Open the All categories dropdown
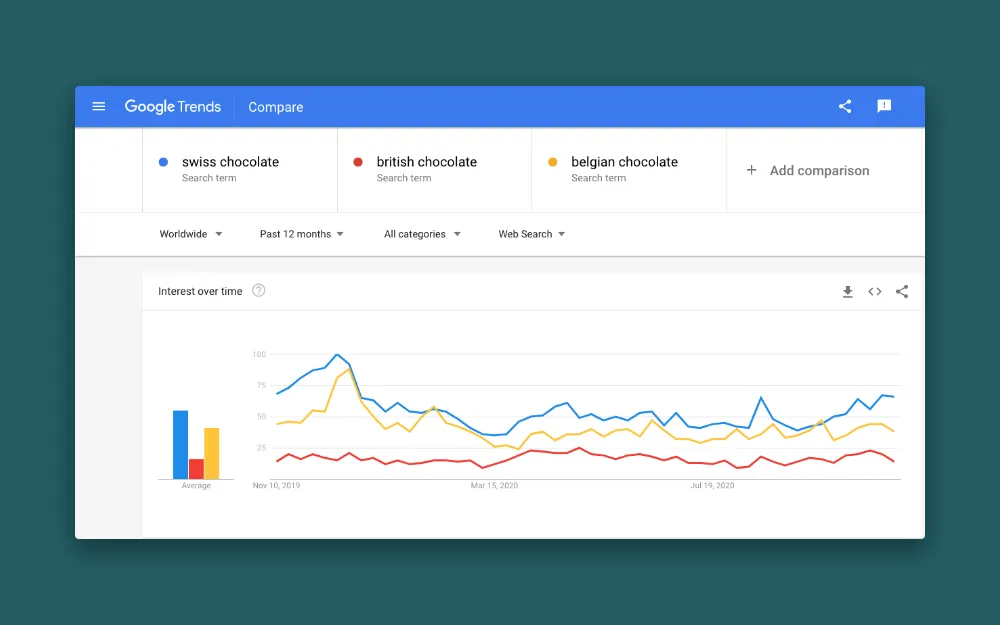Image resolution: width=1000 pixels, height=625 pixels. pos(422,234)
